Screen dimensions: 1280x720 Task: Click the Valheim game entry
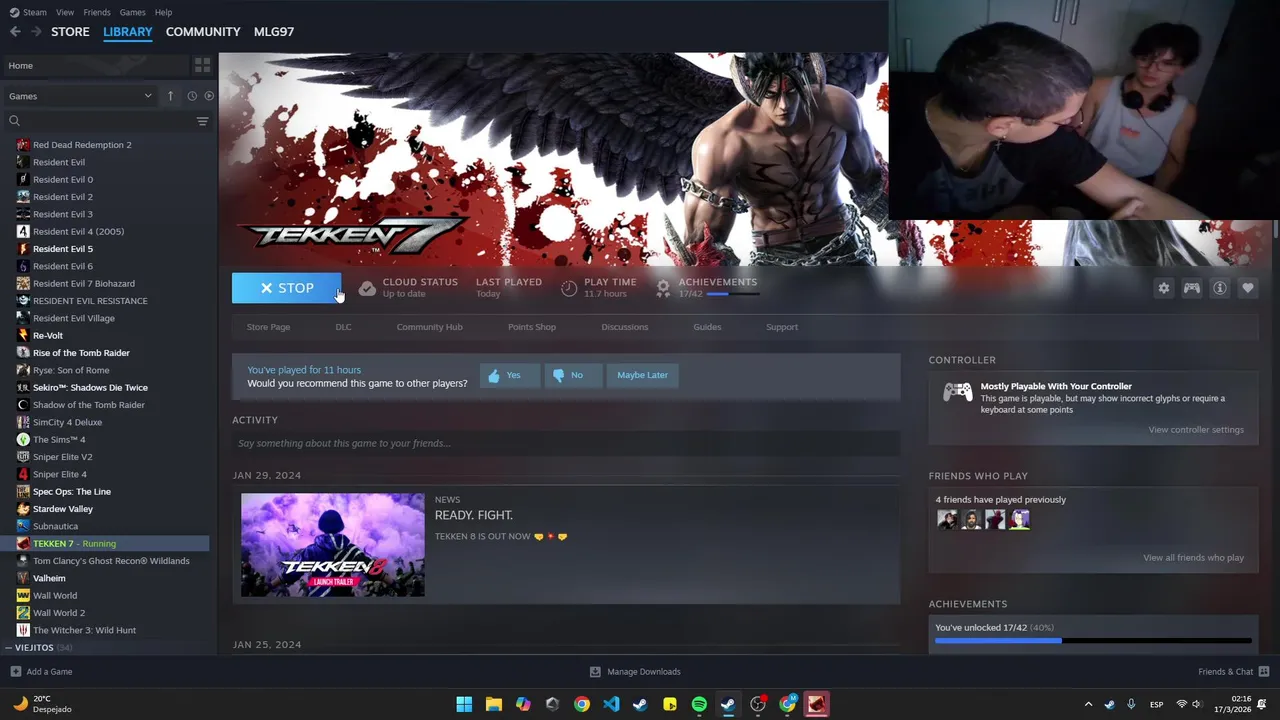click(49, 578)
